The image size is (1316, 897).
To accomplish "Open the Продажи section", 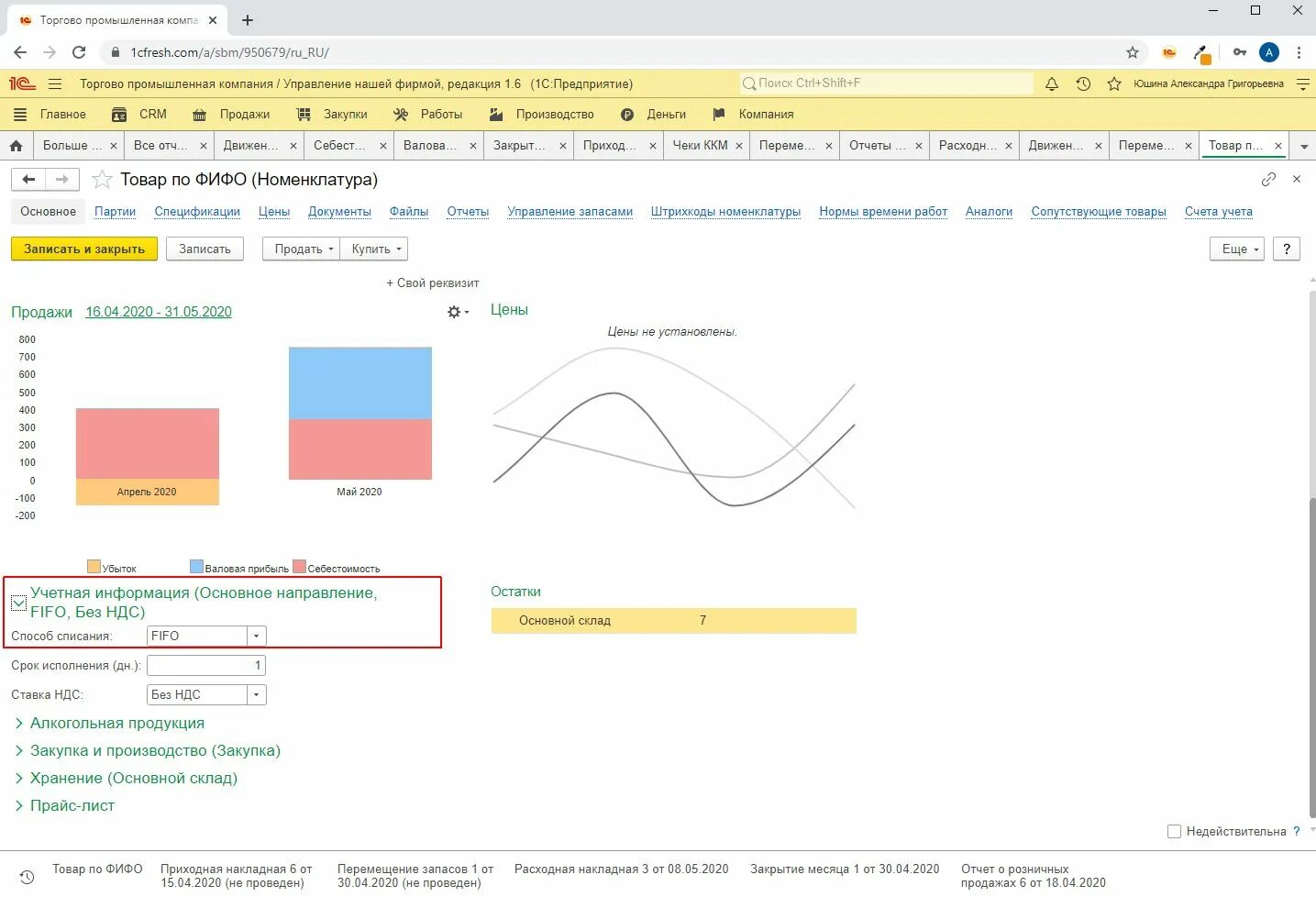I will click(x=231, y=115).
